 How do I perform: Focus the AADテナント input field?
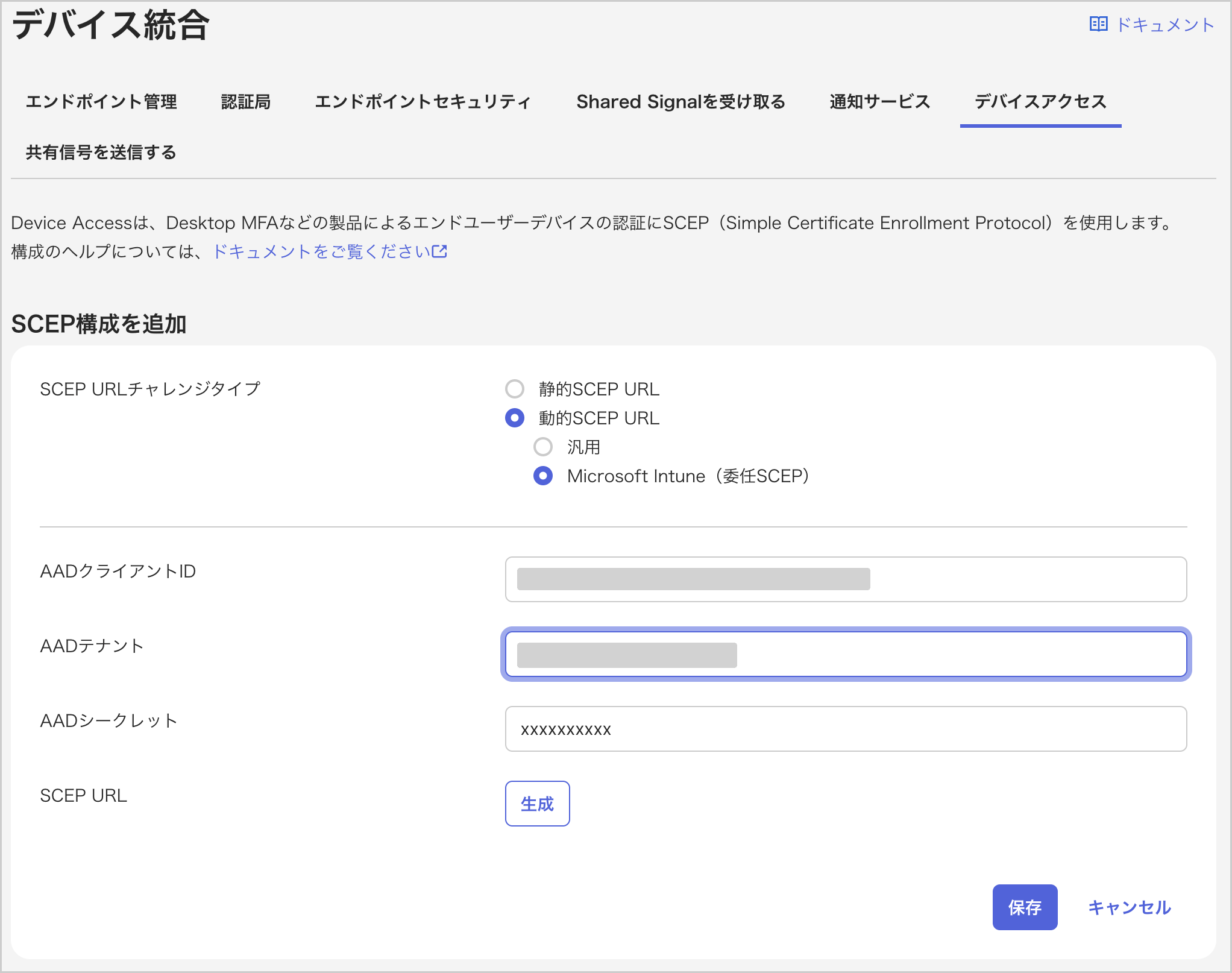click(846, 654)
